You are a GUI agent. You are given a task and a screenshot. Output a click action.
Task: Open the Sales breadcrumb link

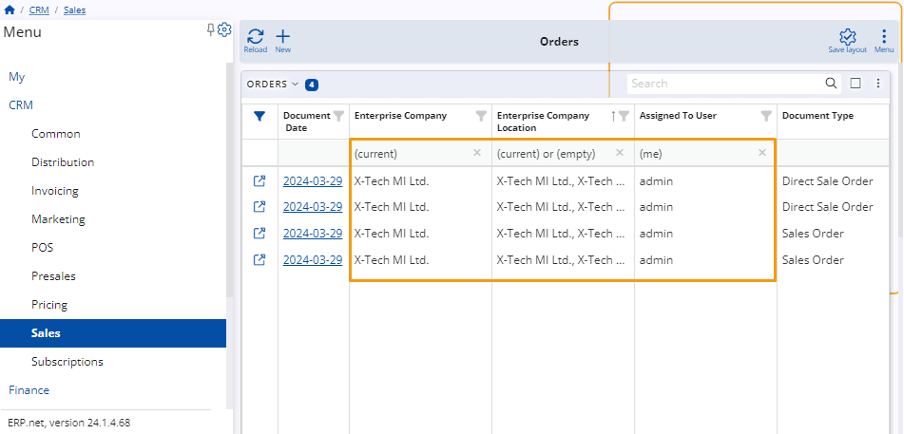coord(74,10)
